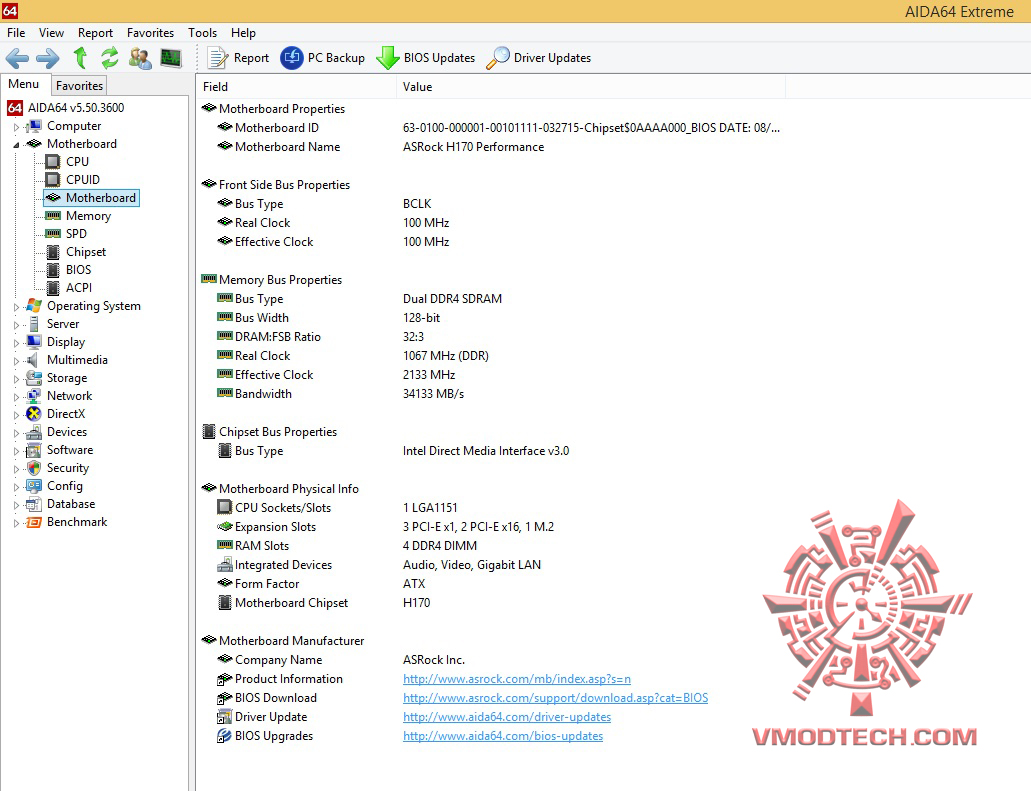This screenshot has width=1031, height=791.
Task: Select BIOS icon in tree
Action: click(x=53, y=270)
